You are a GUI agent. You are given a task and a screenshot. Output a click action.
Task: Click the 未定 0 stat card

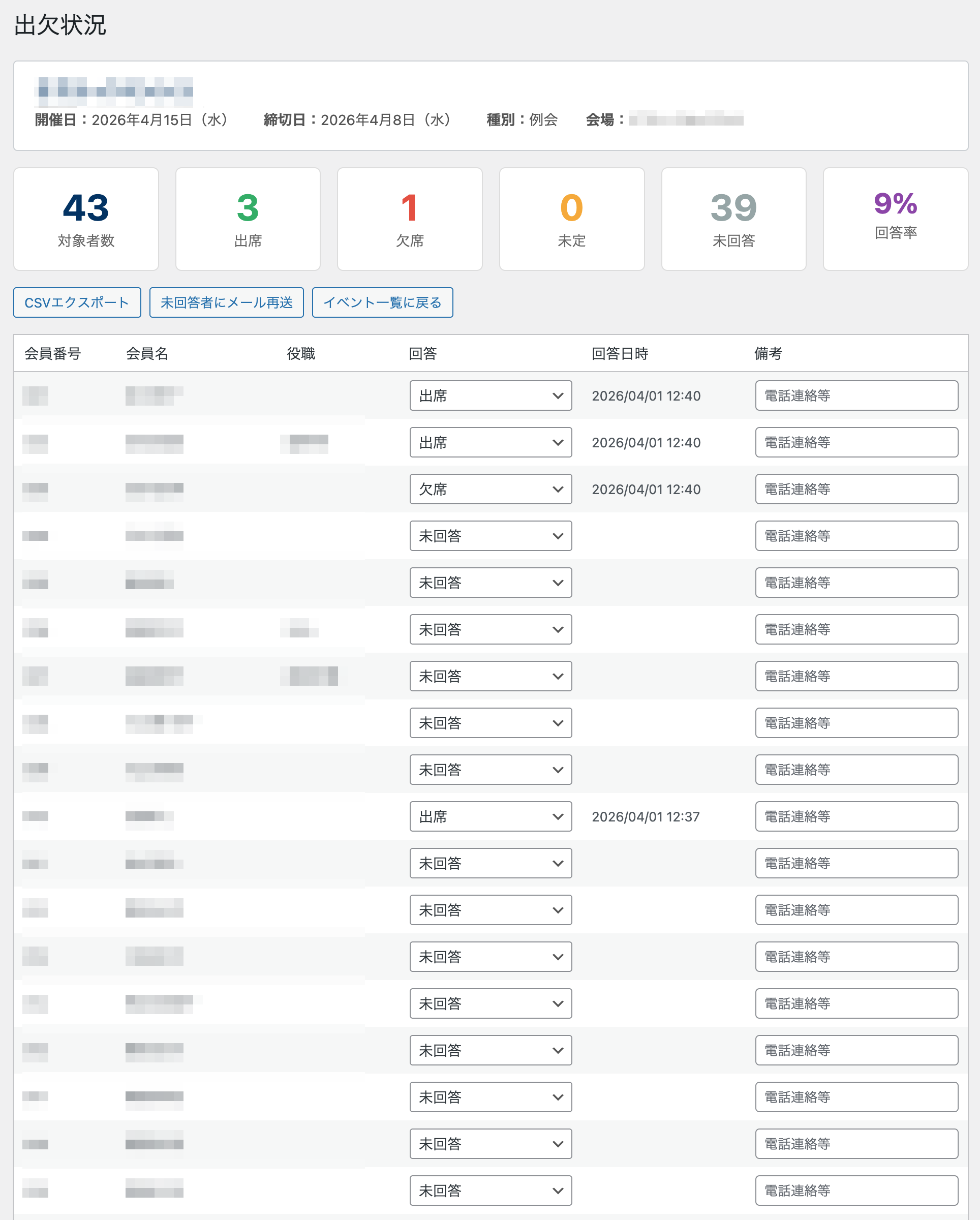571,219
